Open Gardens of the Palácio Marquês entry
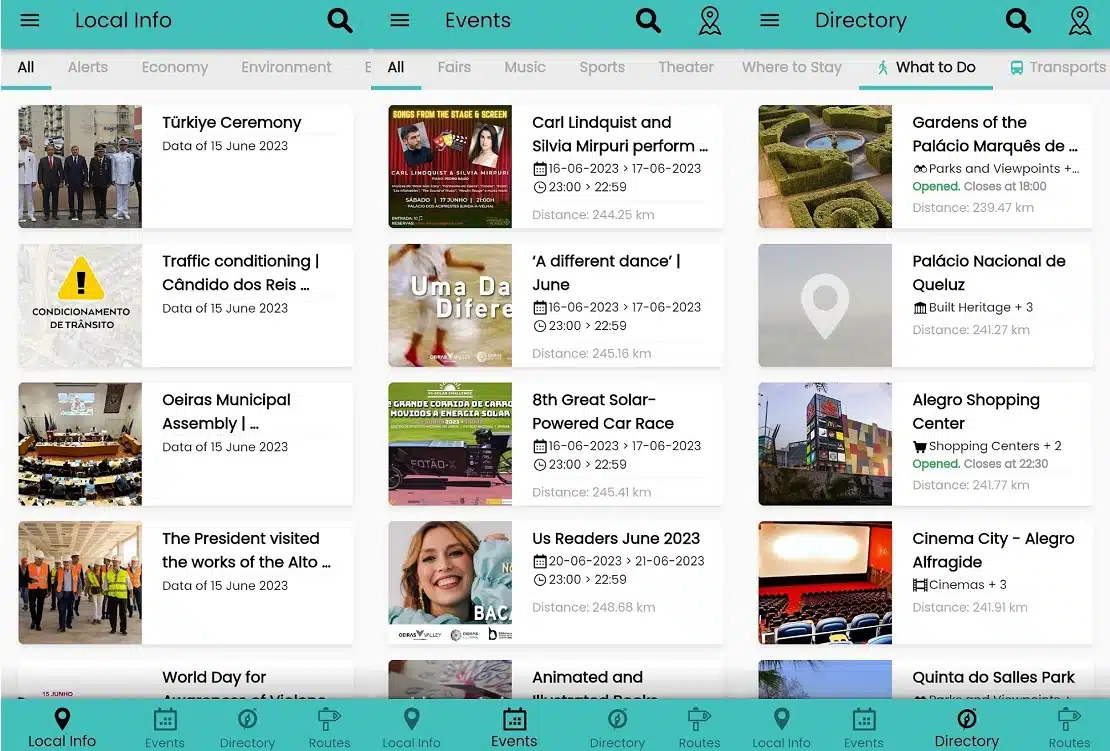 (926, 166)
